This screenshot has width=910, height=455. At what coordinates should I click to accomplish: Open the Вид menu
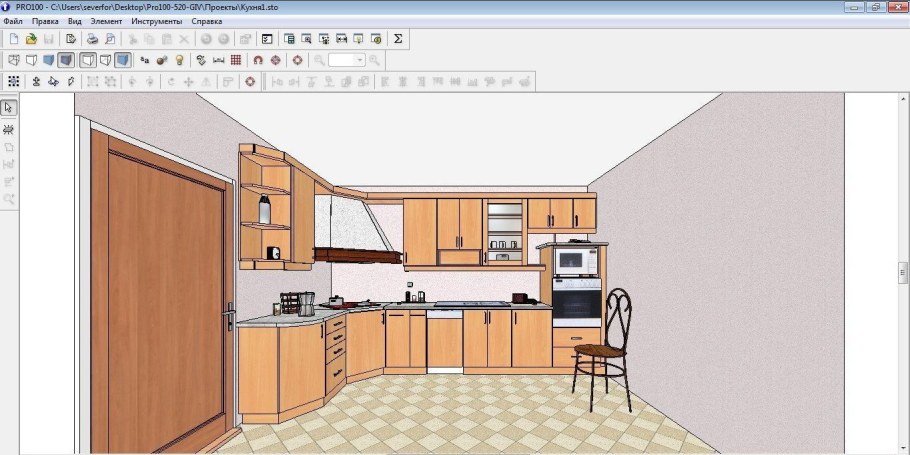75,21
